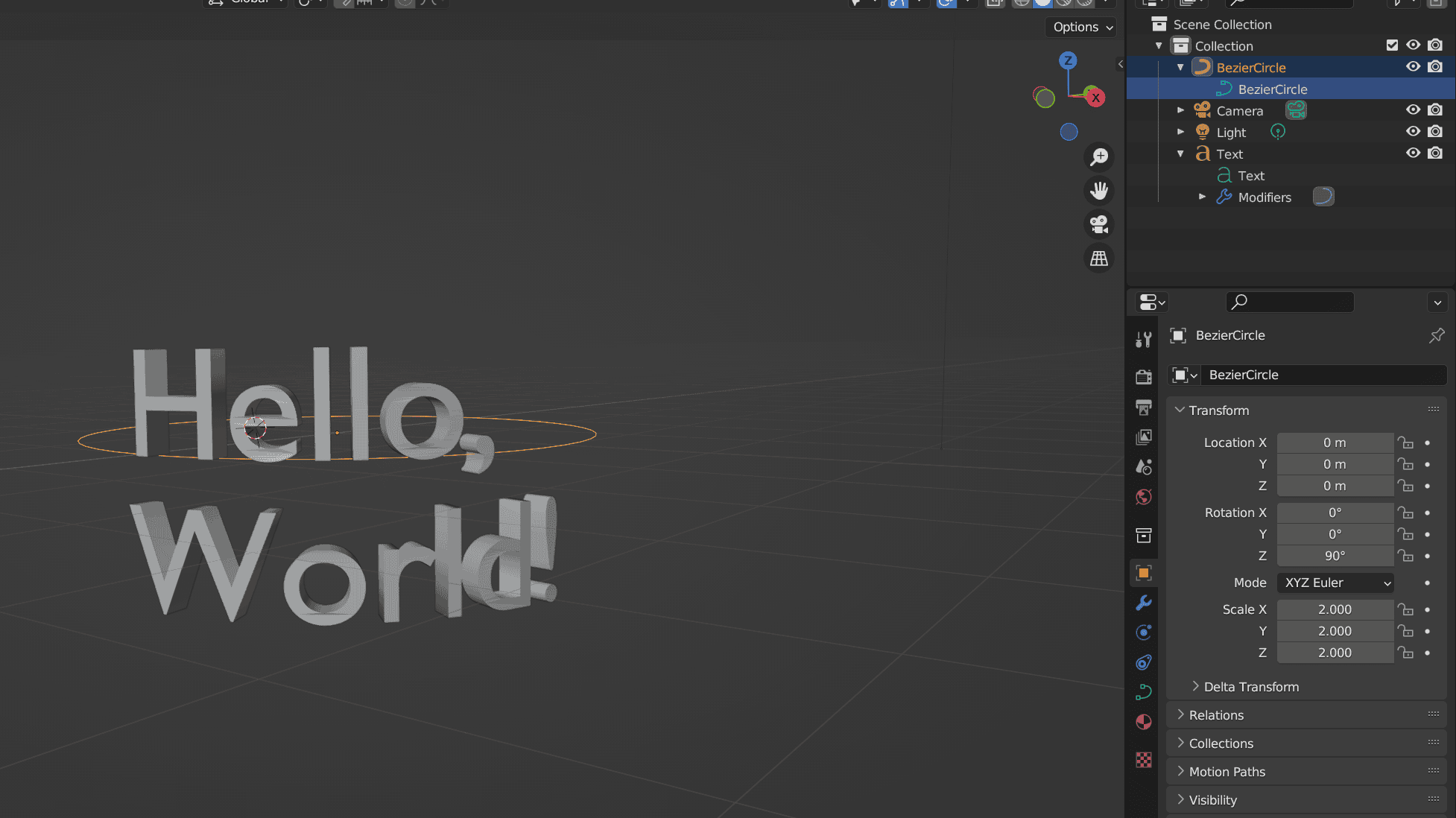
Task: Switch perspective/orthographic grid icon
Action: click(1099, 259)
